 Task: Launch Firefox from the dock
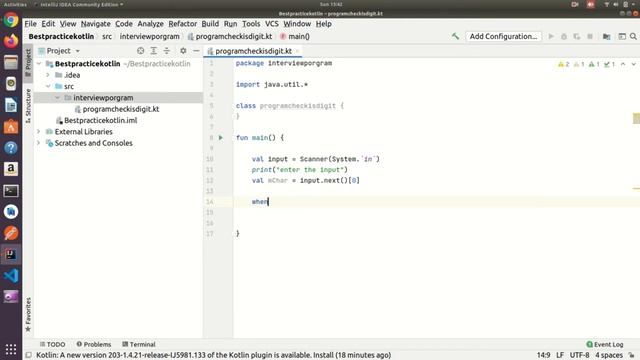[x=11, y=41]
